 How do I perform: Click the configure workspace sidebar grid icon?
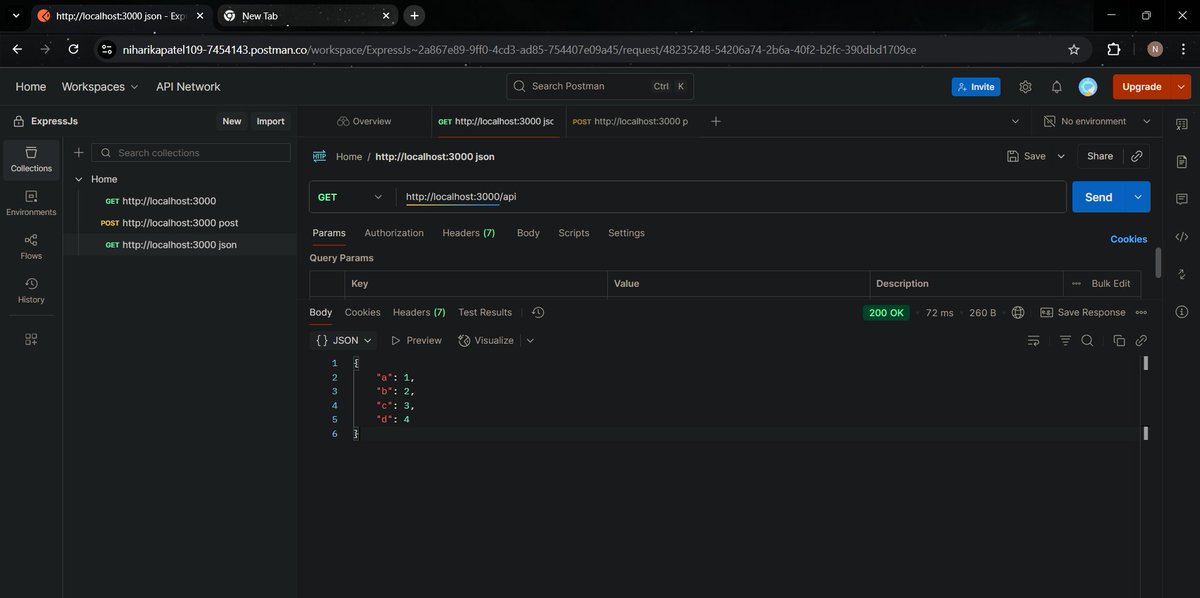coord(31,340)
